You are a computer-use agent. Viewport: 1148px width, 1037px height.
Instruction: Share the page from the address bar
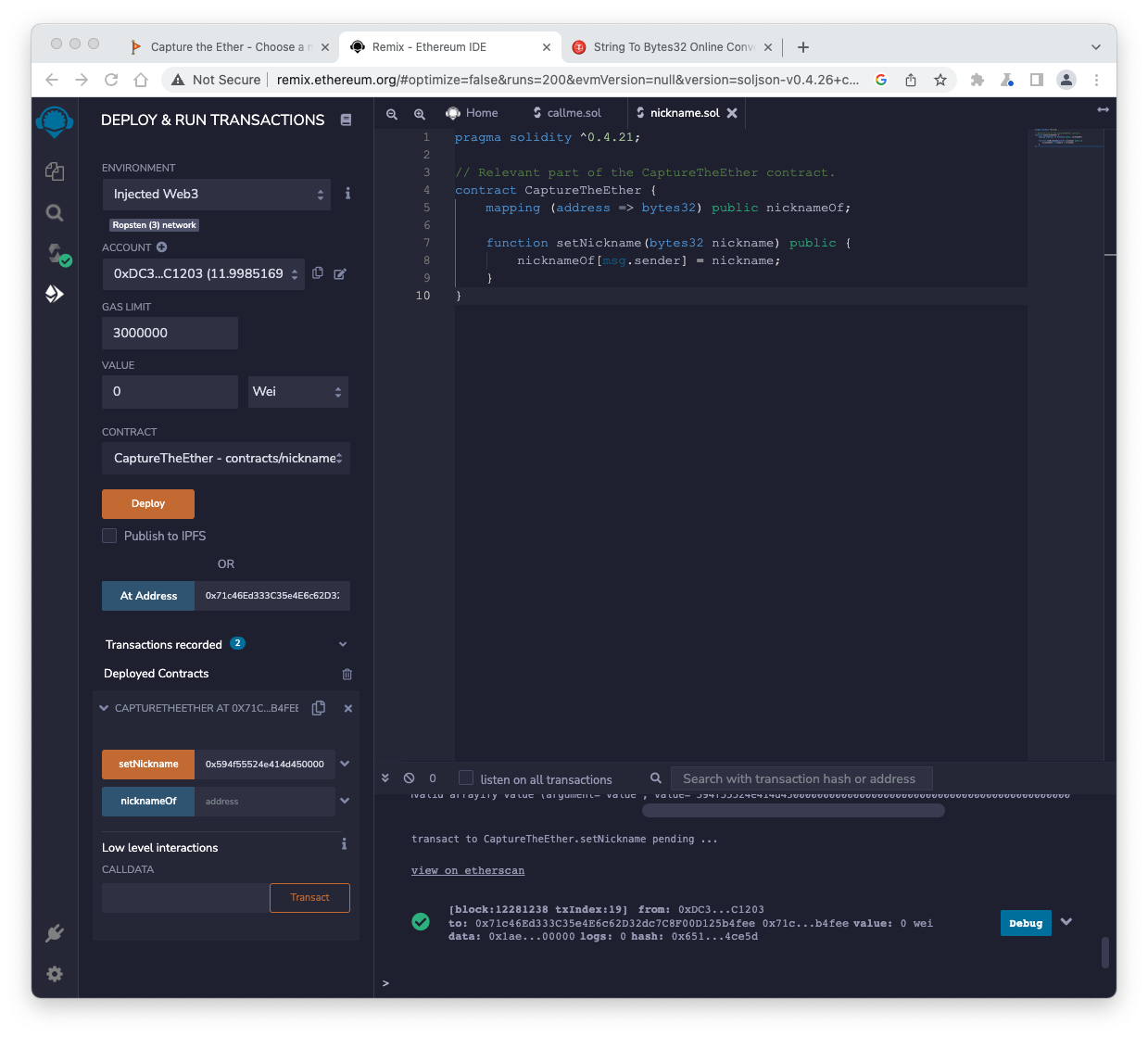pos(911,80)
